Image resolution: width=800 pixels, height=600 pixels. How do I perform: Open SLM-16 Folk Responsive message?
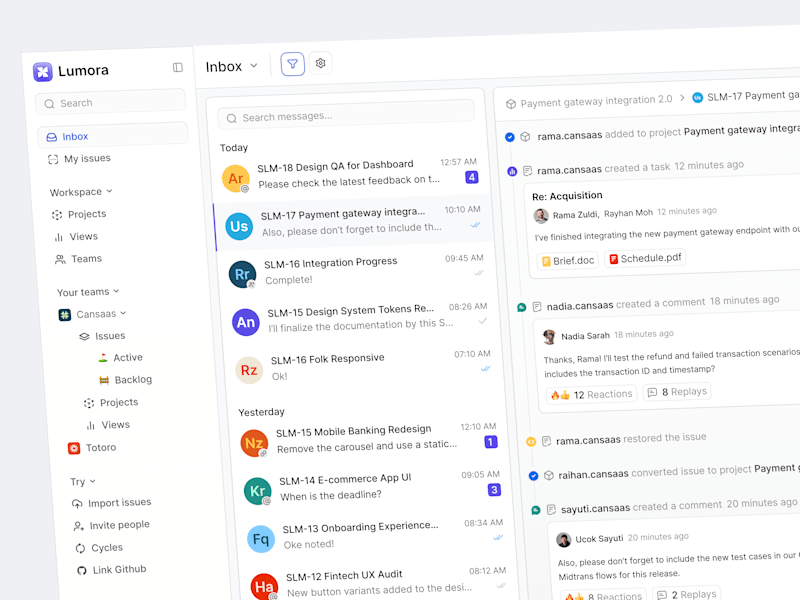[363, 367]
